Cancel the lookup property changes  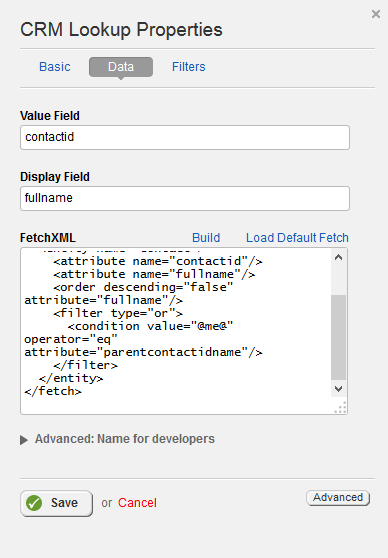click(137, 503)
